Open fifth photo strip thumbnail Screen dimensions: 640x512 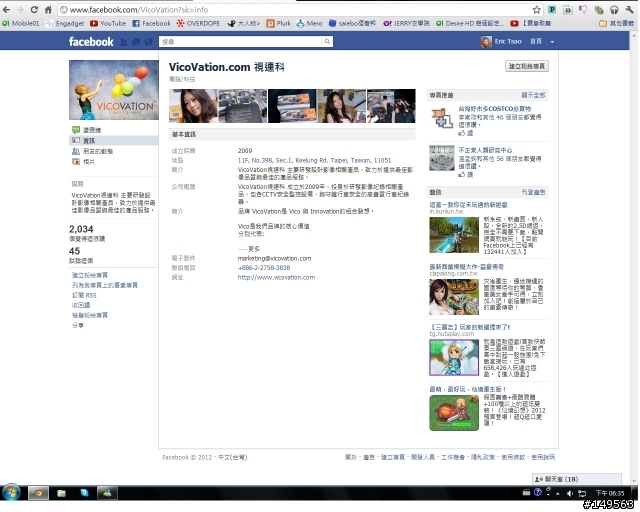click(391, 106)
